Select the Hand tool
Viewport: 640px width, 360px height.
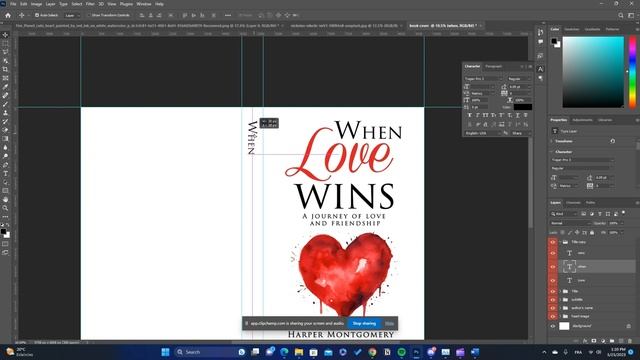point(5,199)
